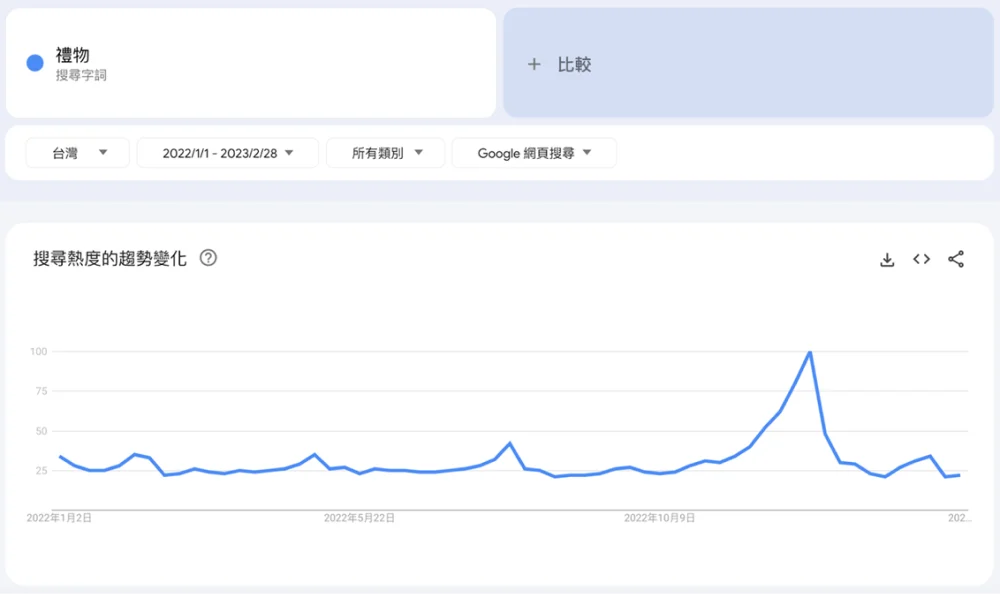Open the Google 網頁搜尋 search type dropdown
The width and height of the screenshot is (1000, 594).
pos(534,153)
